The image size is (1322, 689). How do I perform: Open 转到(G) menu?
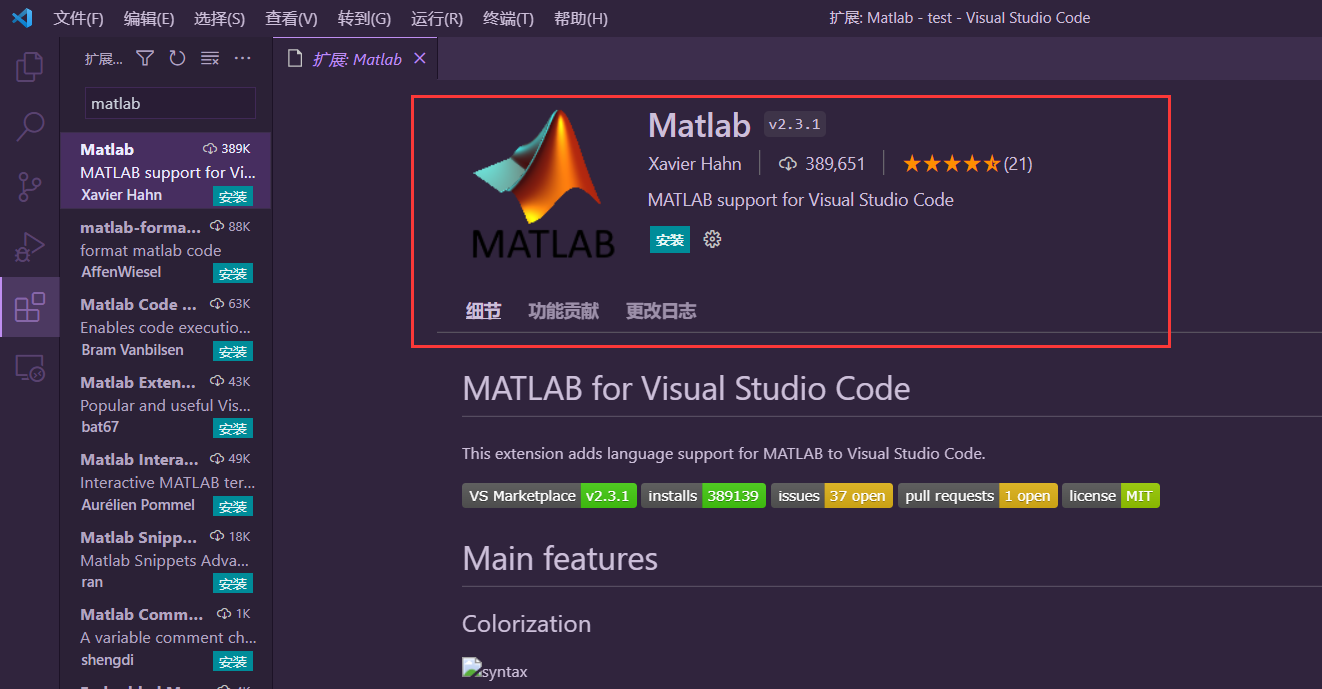(364, 18)
